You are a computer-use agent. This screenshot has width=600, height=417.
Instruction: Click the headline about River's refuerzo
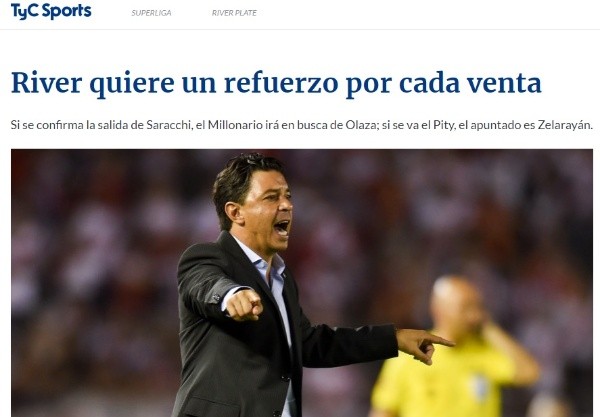tap(276, 83)
